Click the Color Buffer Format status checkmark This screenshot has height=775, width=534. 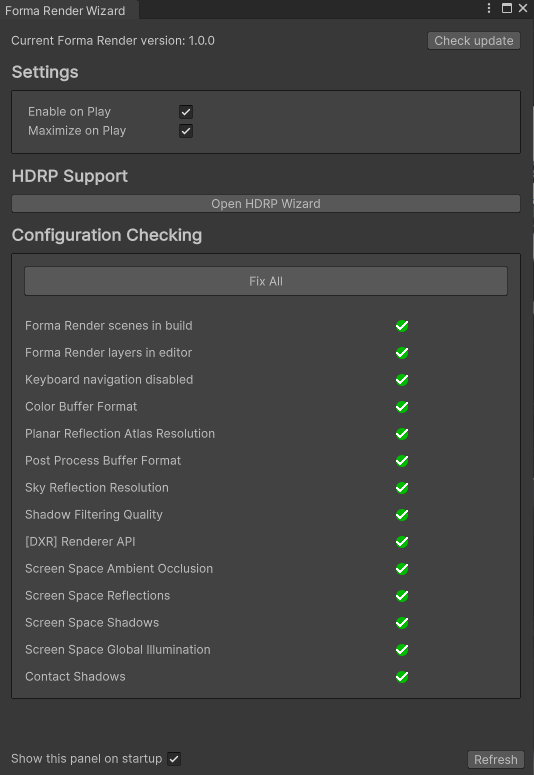[402, 407]
